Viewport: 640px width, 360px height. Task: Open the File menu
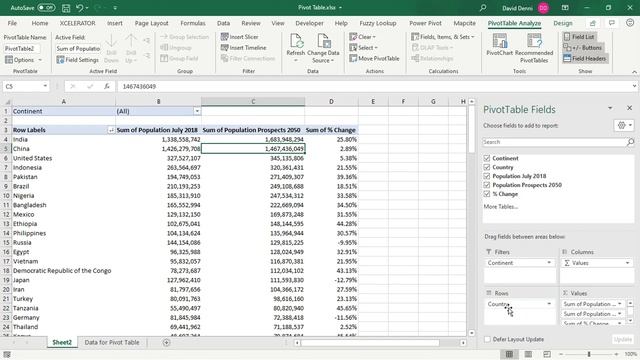[12, 23]
